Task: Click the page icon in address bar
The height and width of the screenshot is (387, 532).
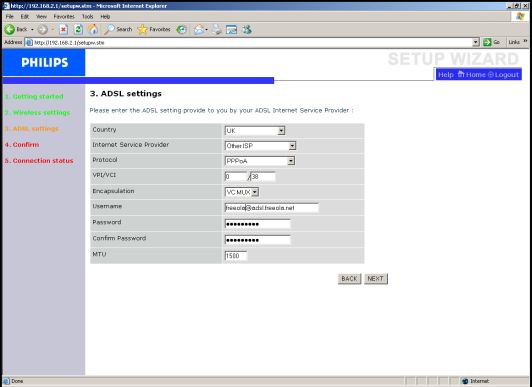Action: pos(30,42)
